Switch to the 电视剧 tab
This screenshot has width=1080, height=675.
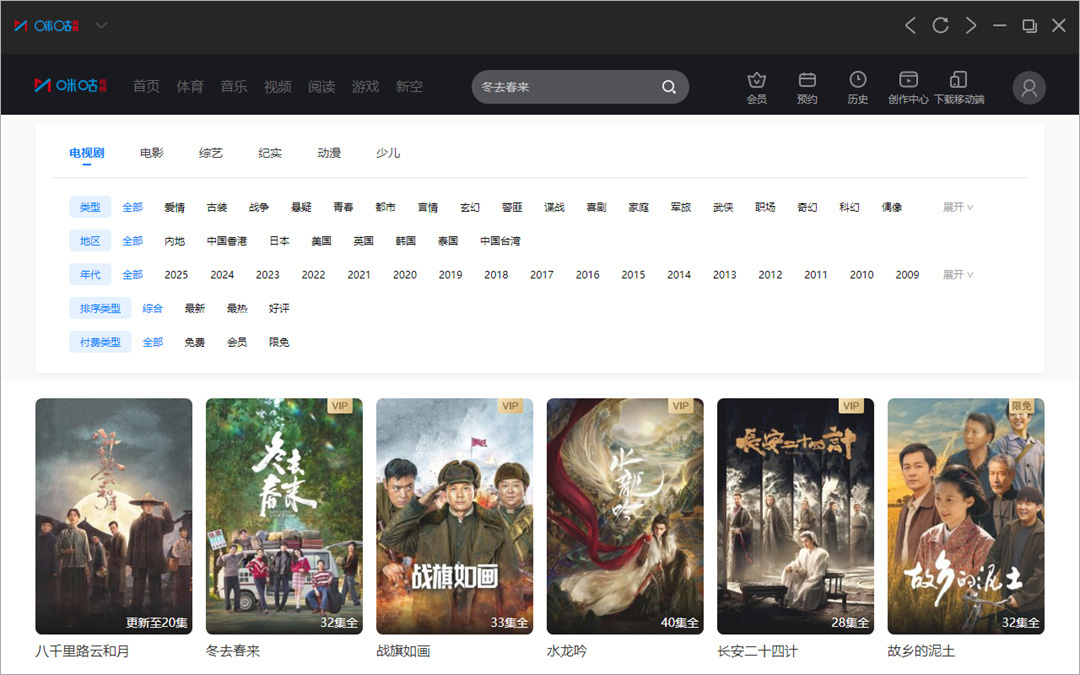(x=87, y=153)
